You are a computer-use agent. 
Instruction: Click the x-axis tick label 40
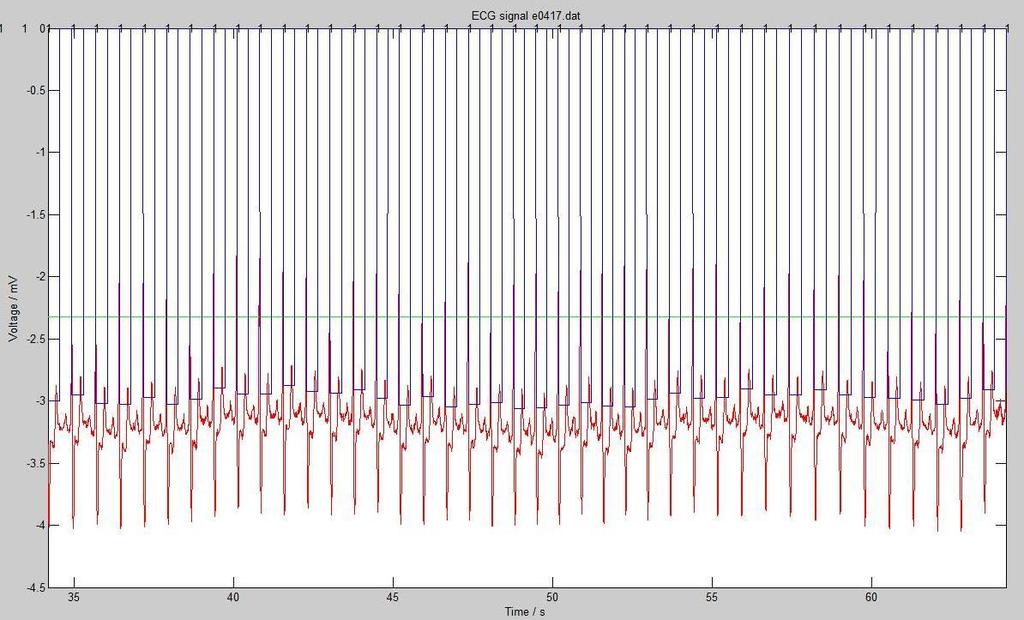[234, 598]
